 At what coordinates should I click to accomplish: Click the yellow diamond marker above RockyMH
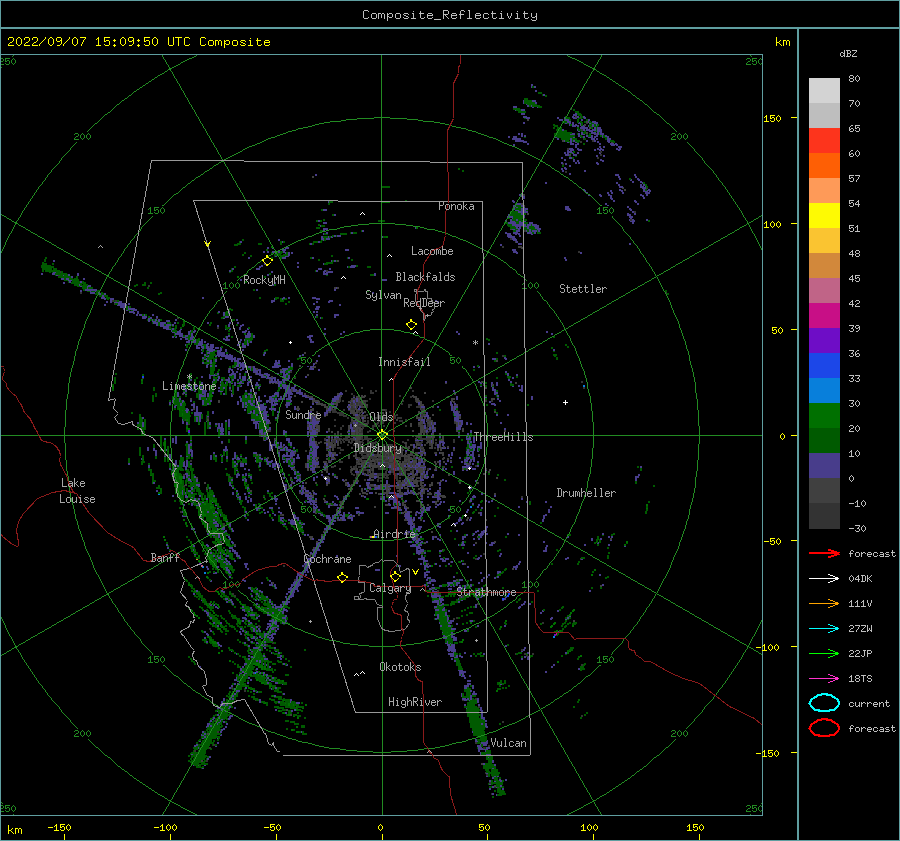point(267,261)
